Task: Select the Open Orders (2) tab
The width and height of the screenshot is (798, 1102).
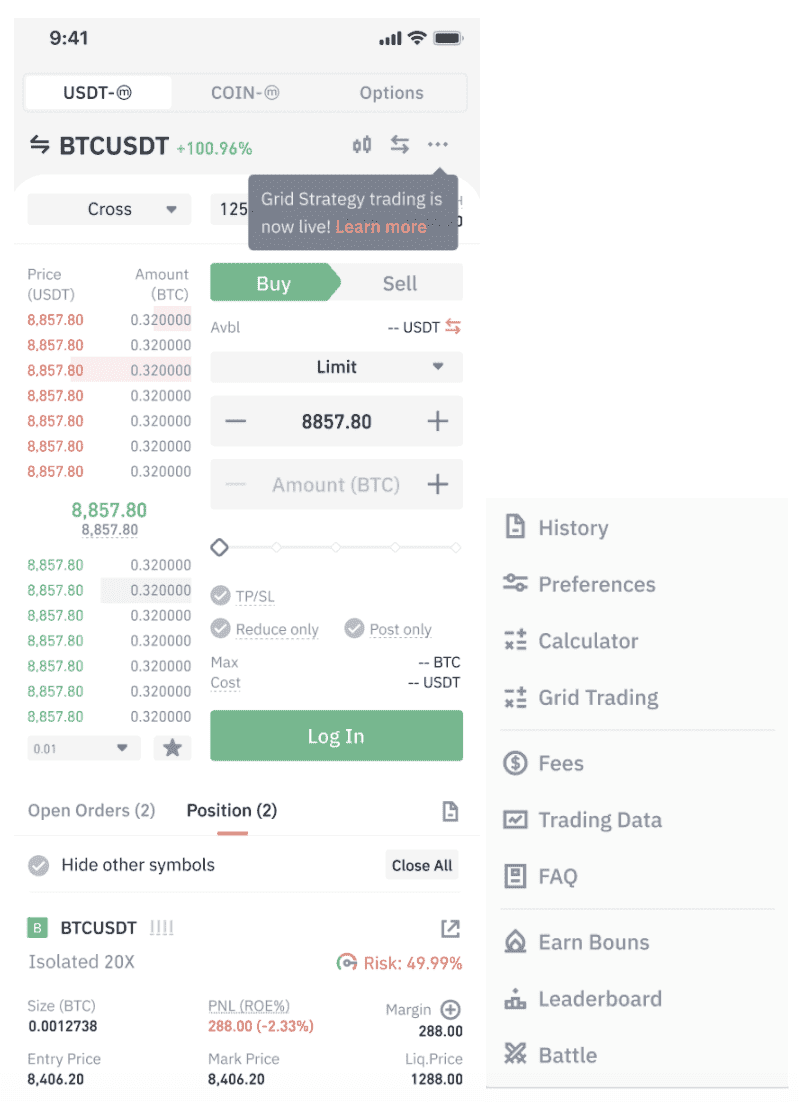Action: pyautogui.click(x=91, y=810)
